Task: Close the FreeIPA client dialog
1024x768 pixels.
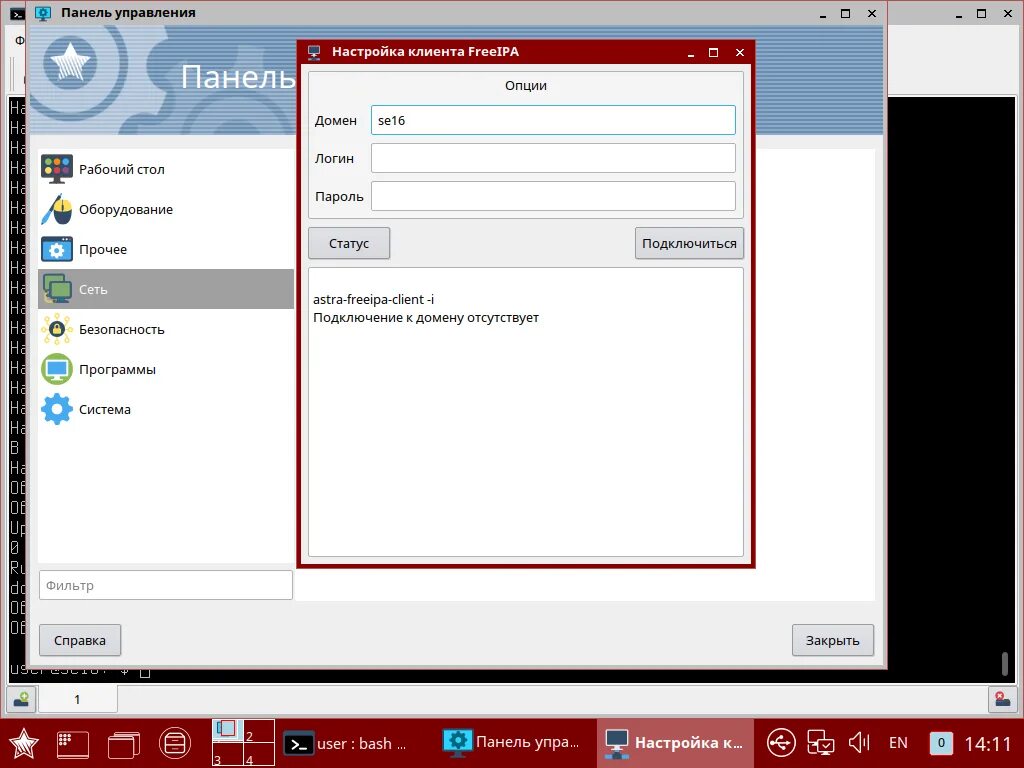Action: (740, 52)
